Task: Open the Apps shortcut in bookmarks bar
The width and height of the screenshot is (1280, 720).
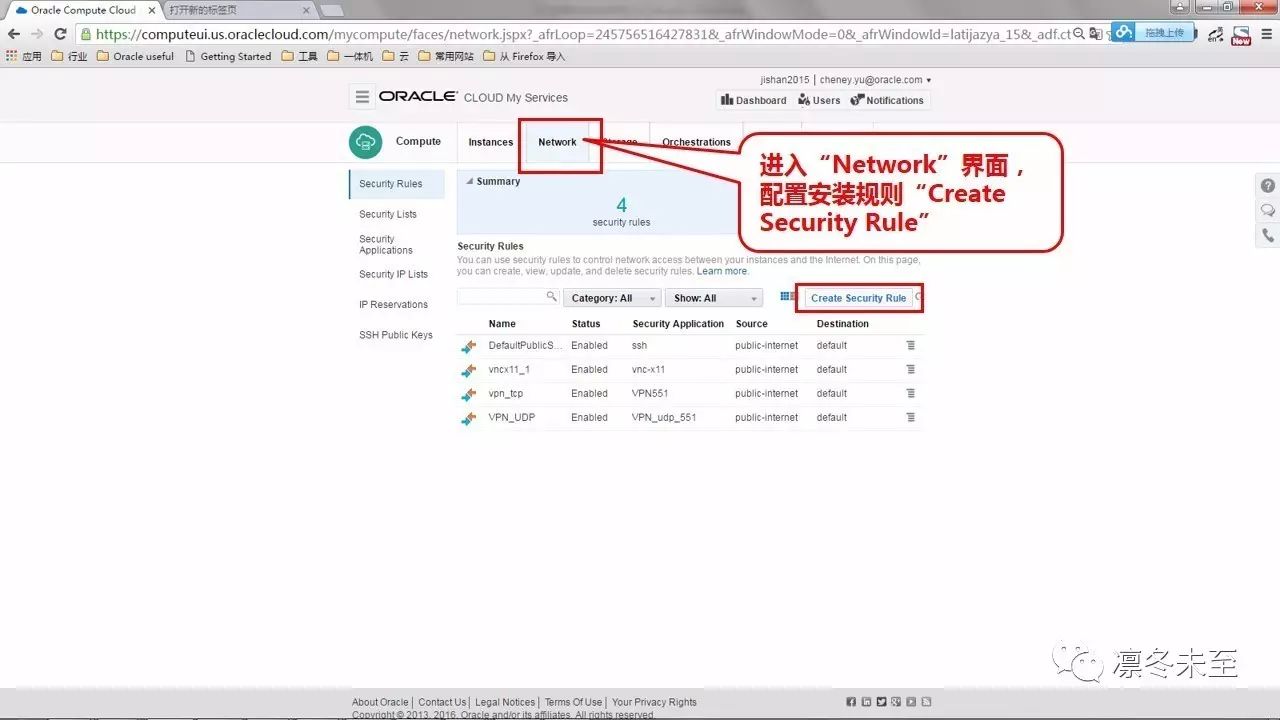Action: tap(24, 56)
